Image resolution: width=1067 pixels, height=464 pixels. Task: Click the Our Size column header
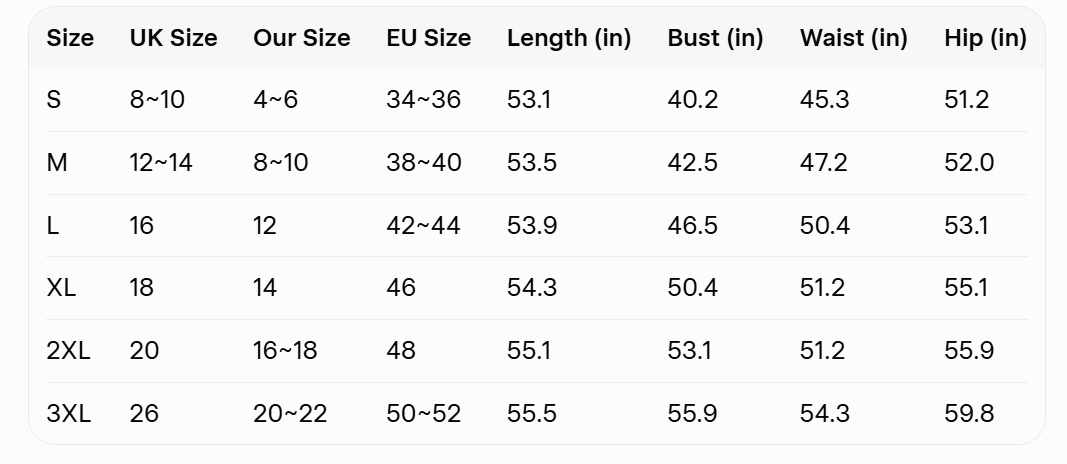(301, 38)
